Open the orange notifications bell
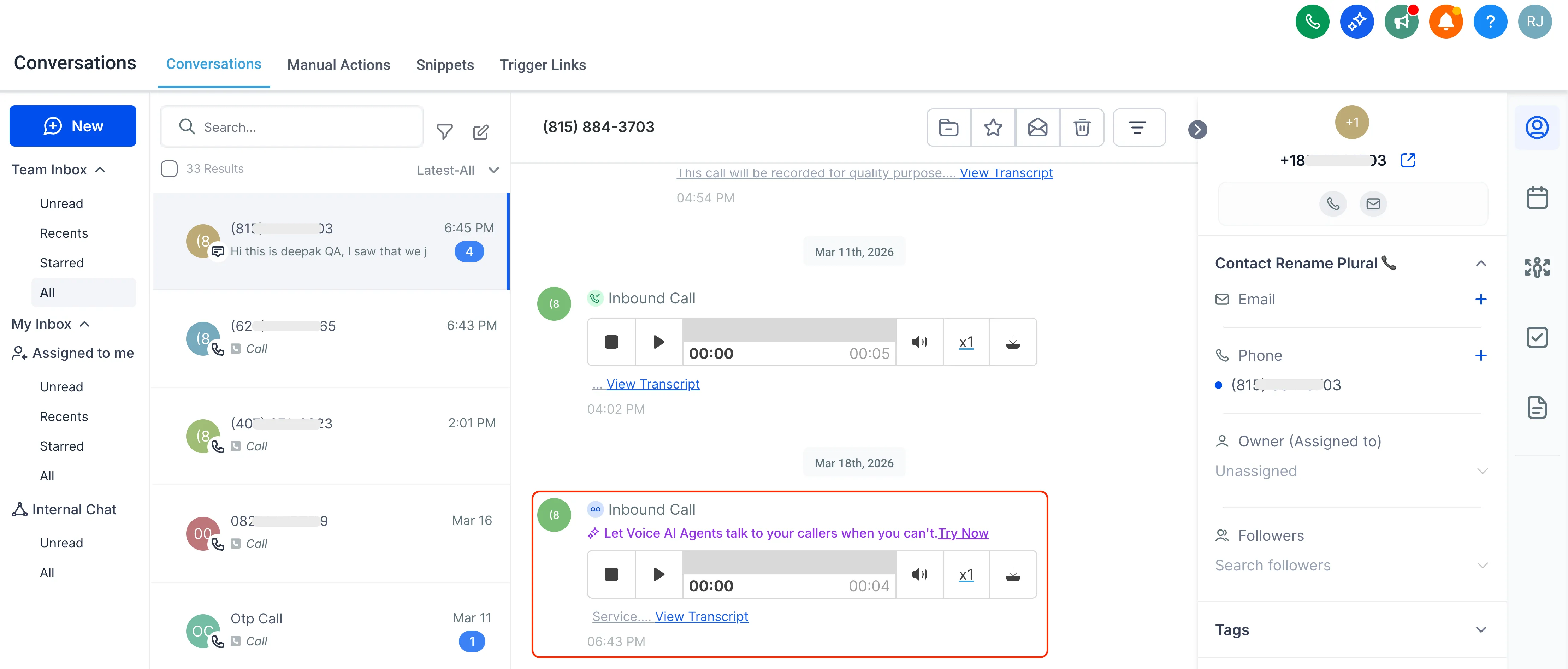Image resolution: width=1568 pixels, height=669 pixels. (1445, 22)
